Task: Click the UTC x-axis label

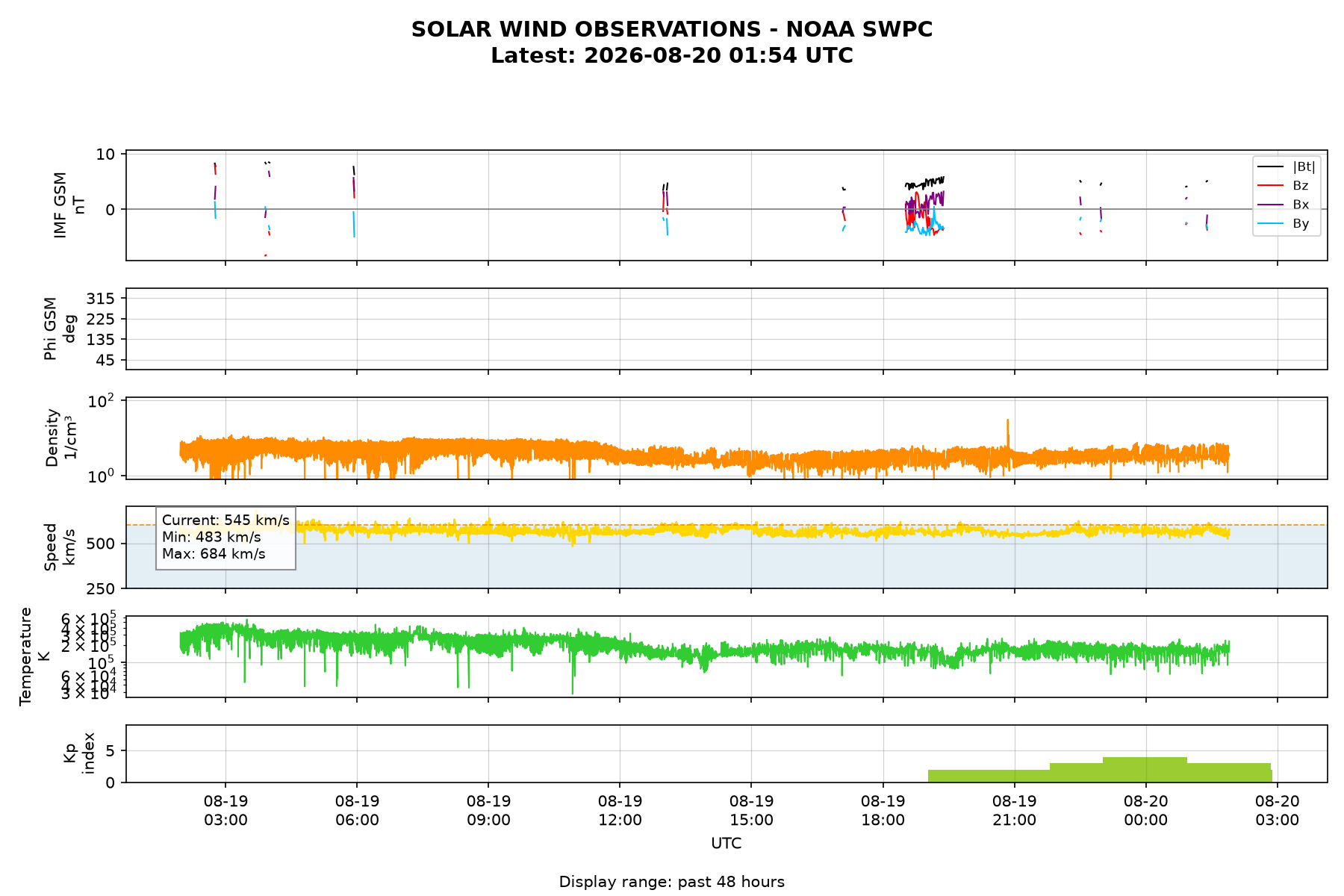Action: point(727,844)
